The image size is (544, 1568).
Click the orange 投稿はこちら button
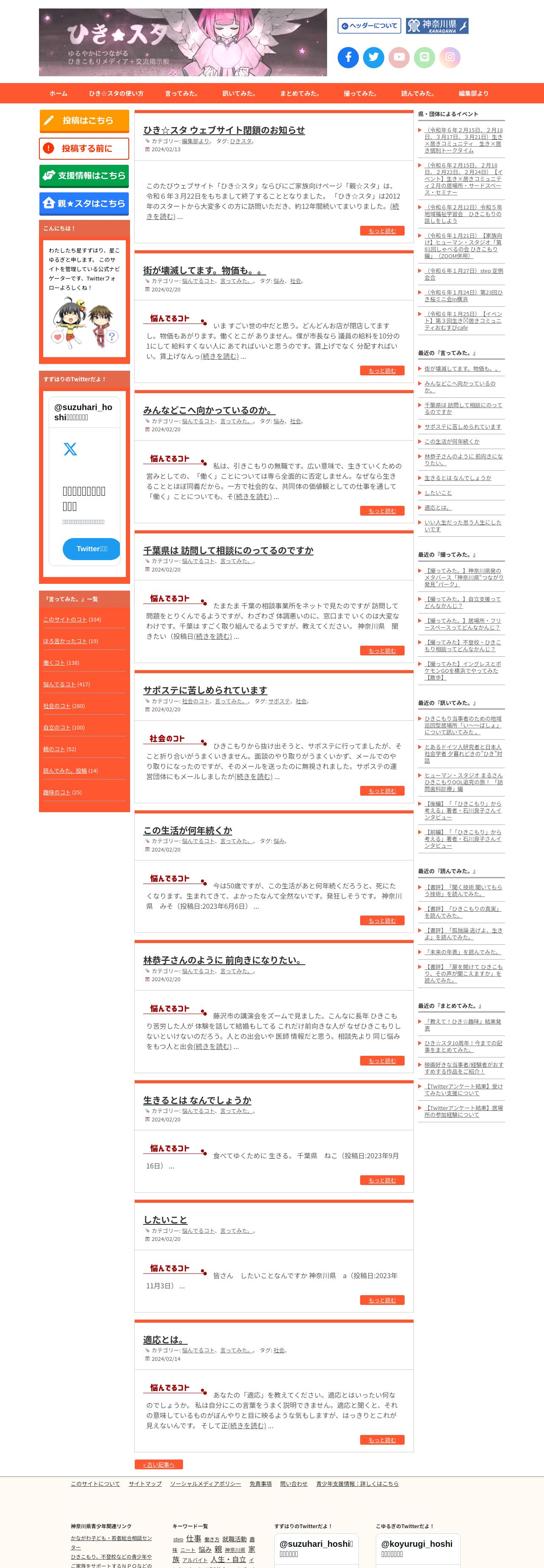[x=84, y=120]
